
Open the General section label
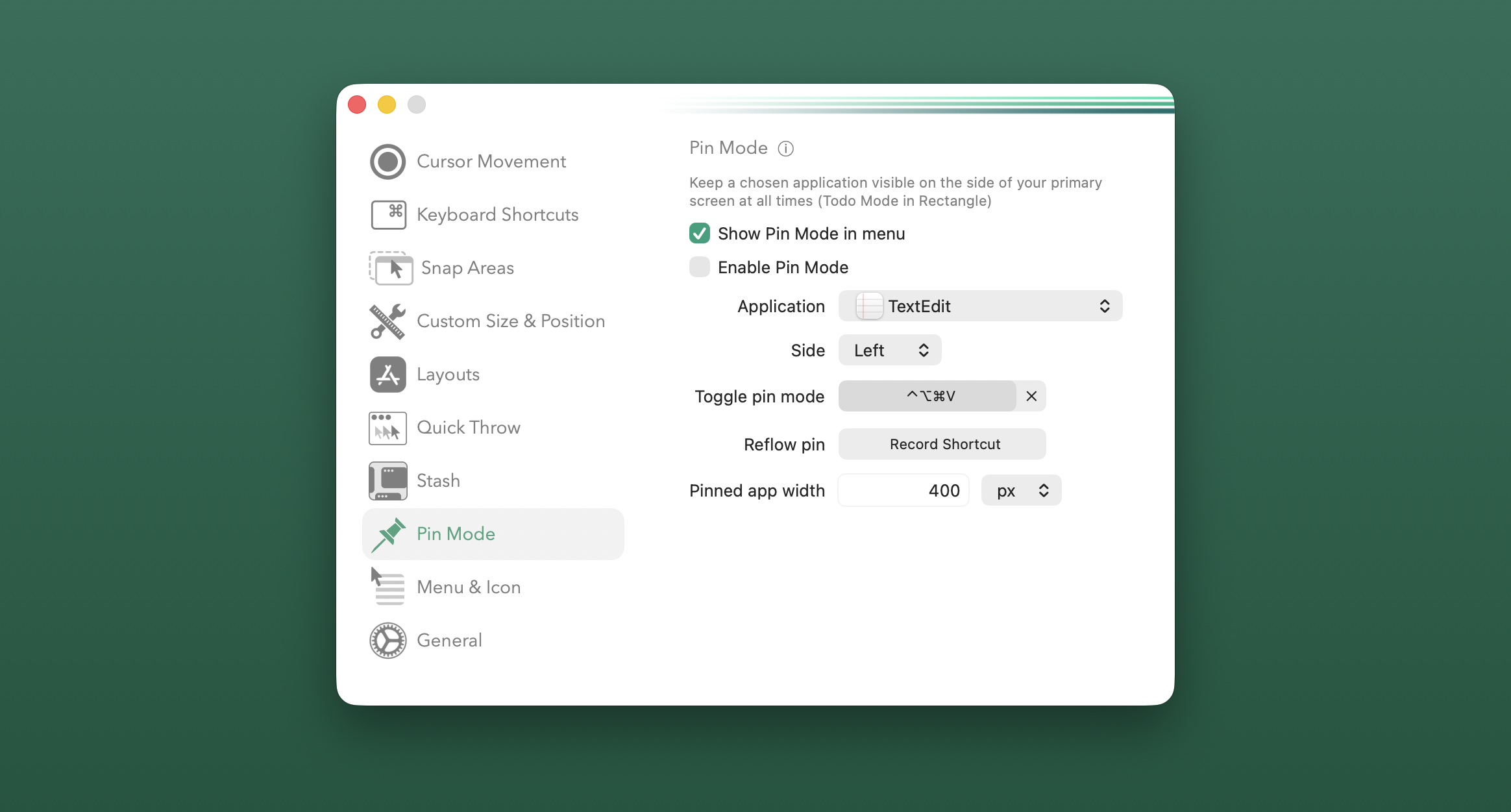tap(449, 641)
